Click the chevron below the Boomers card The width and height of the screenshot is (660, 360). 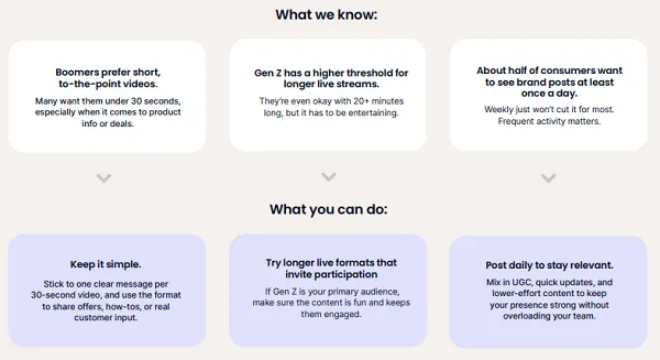pos(104,178)
